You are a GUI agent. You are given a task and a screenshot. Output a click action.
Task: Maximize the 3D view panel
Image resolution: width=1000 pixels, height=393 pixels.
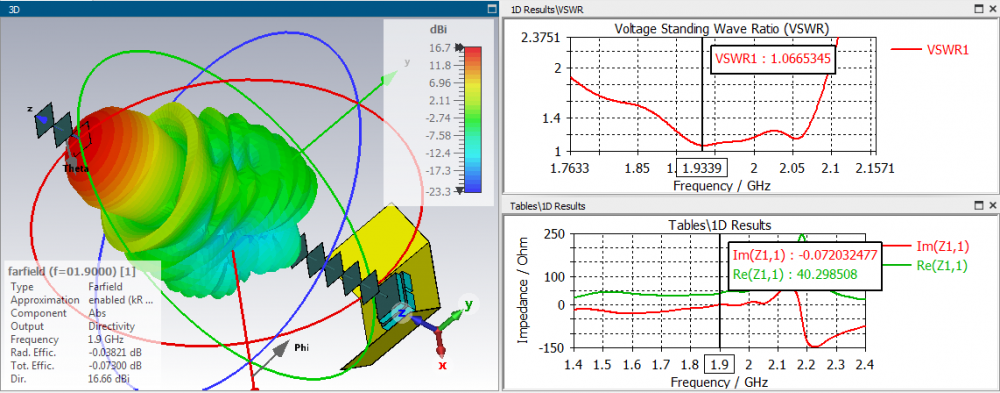pyautogui.click(x=491, y=9)
